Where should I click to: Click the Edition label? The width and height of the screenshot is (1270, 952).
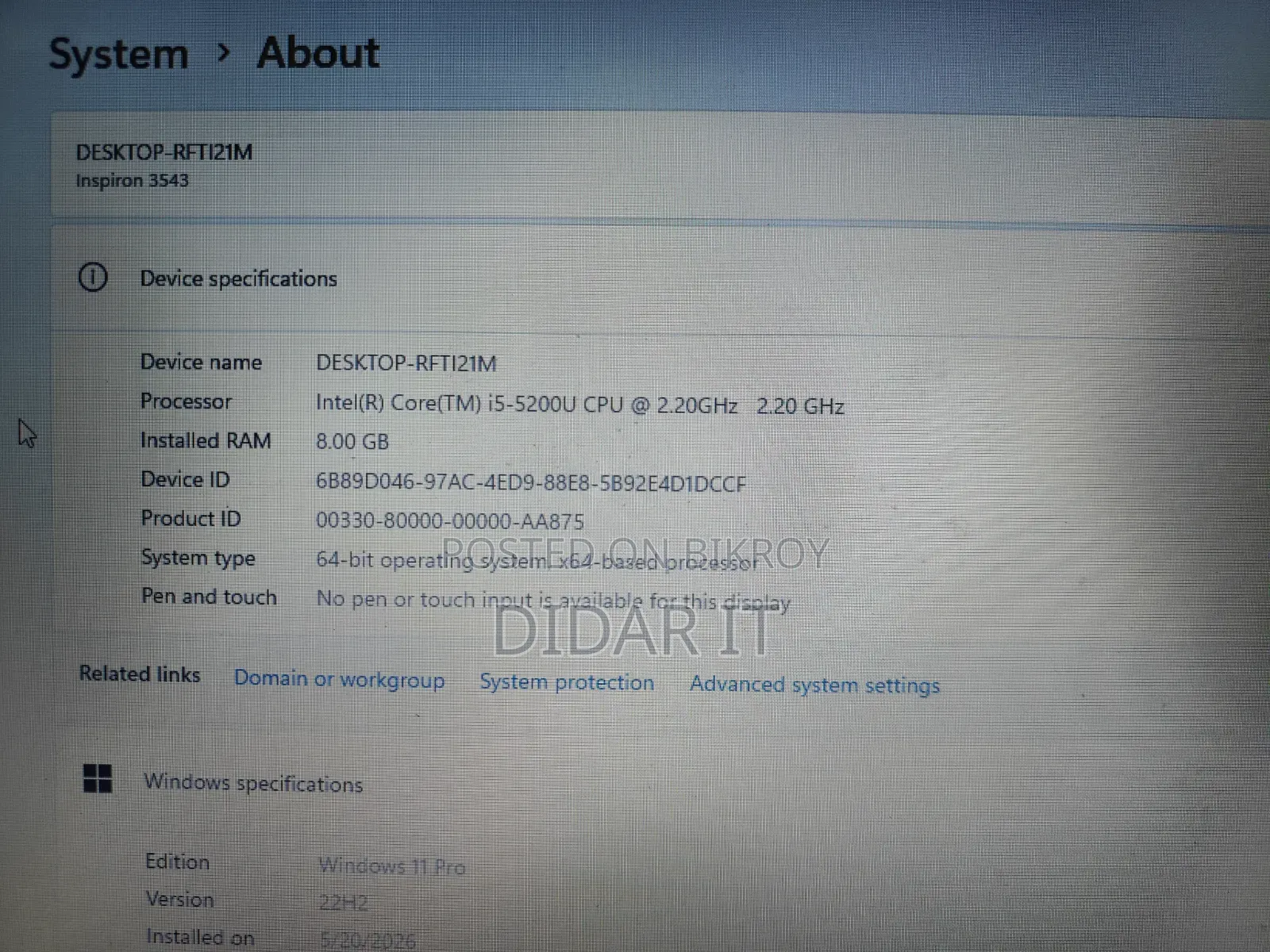[178, 862]
